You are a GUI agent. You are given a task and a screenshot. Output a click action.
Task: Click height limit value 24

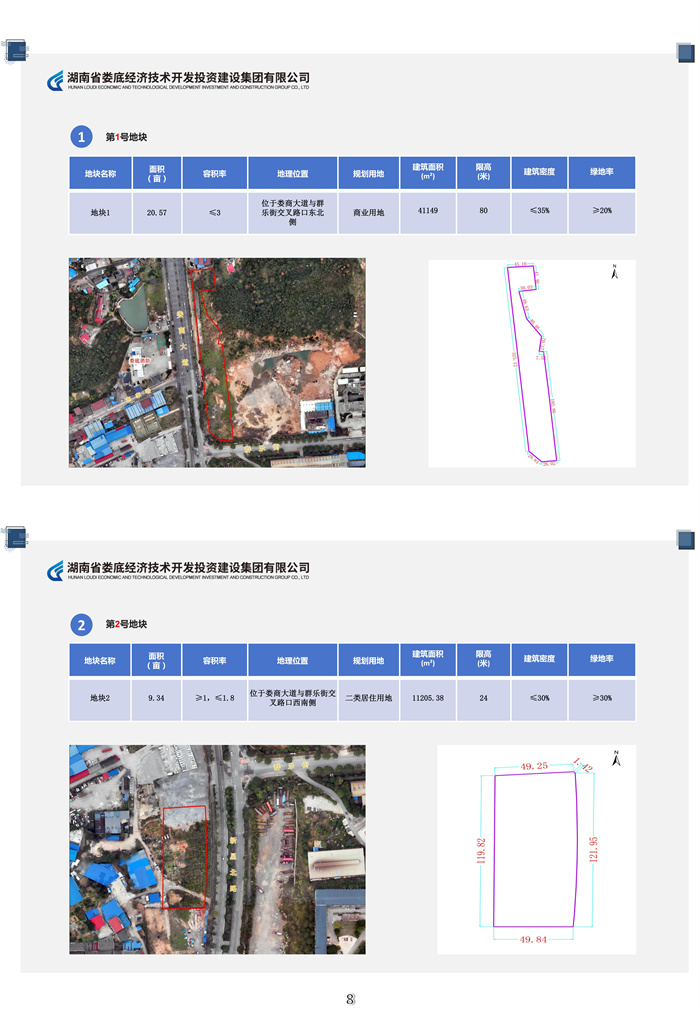483,699
